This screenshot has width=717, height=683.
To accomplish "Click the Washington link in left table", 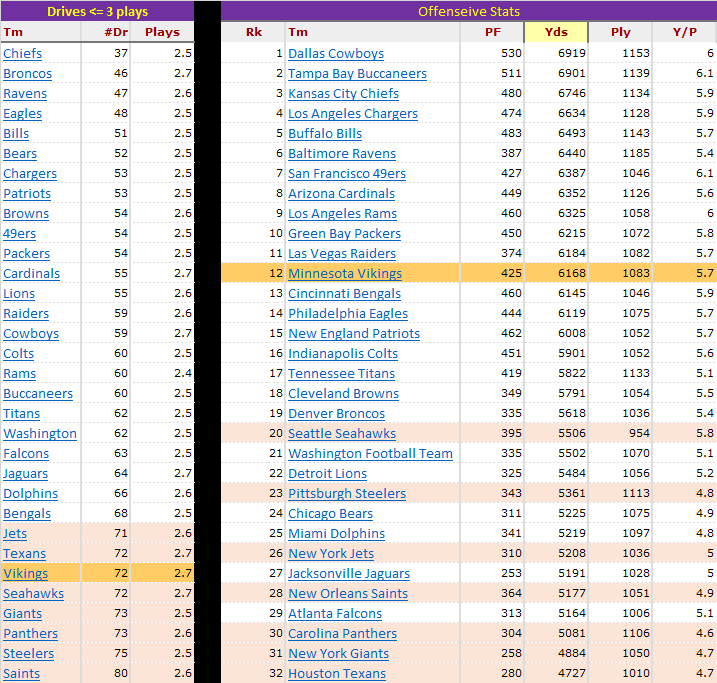I will 40,434.
